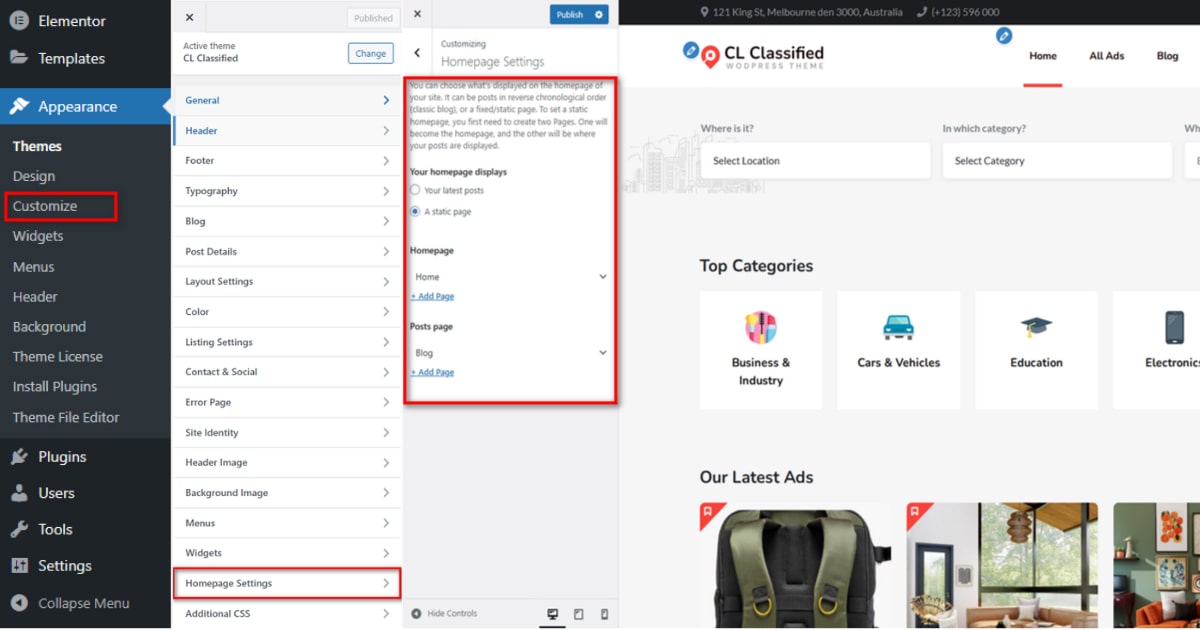The image size is (1200, 630).
Task: Expand the General customizer section
Action: tap(287, 100)
